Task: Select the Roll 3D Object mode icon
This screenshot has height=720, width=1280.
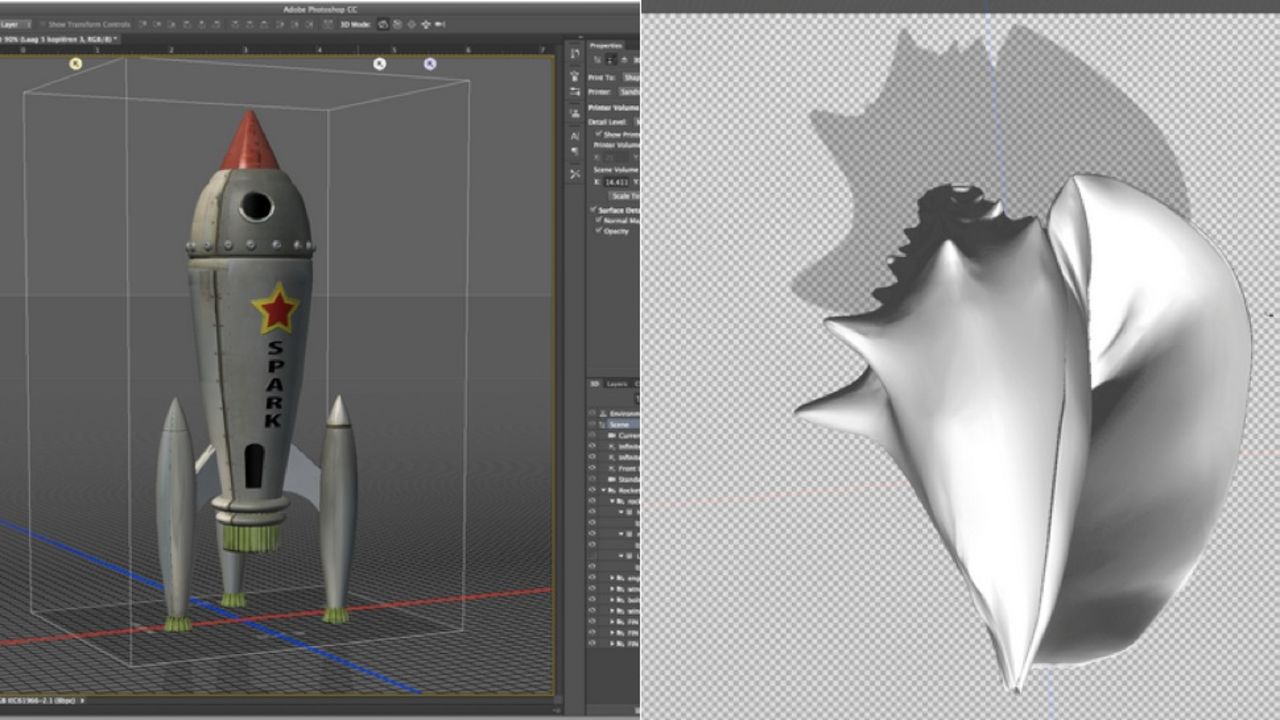Action: (x=398, y=24)
